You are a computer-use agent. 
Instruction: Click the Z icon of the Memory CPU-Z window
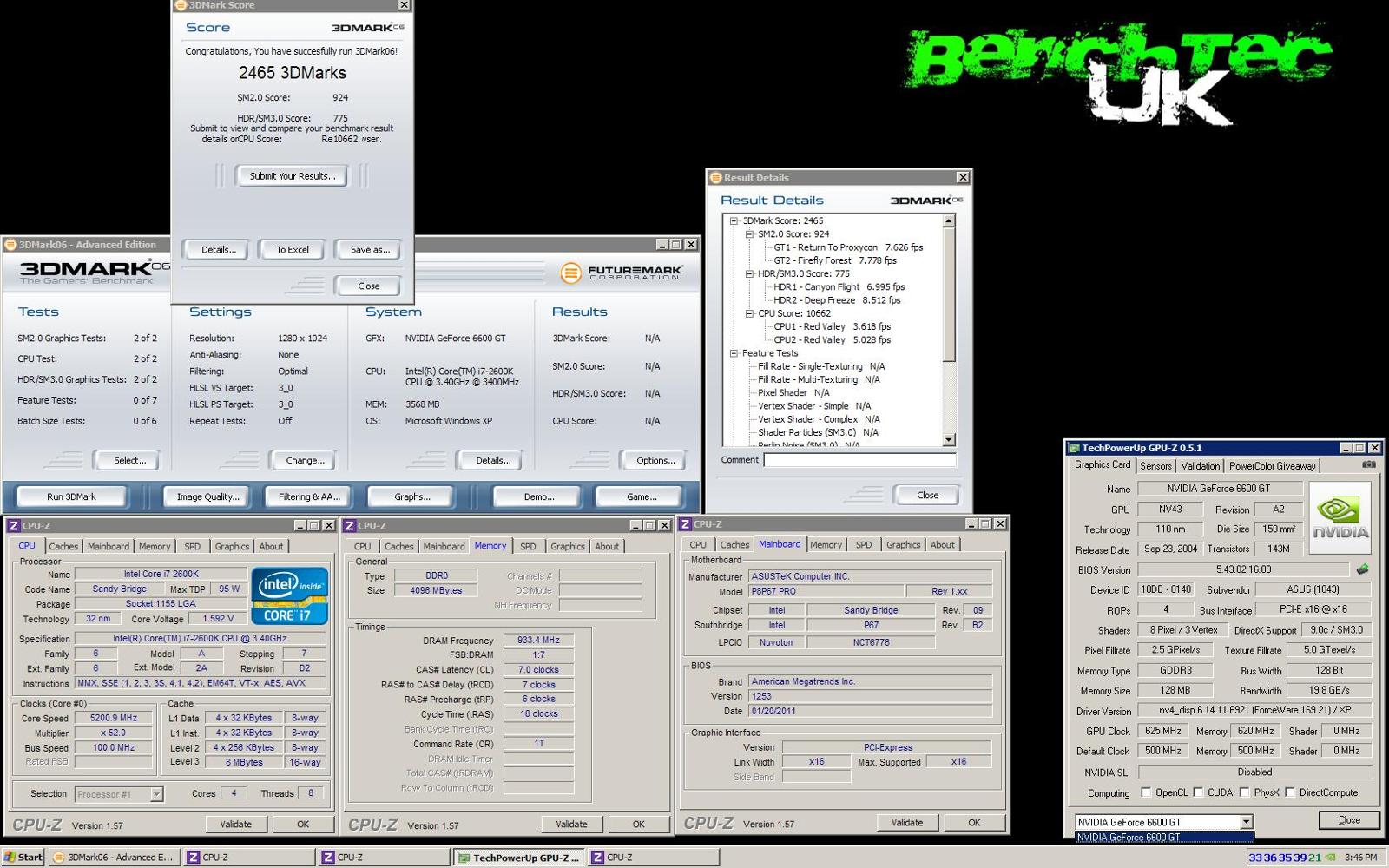[x=350, y=525]
